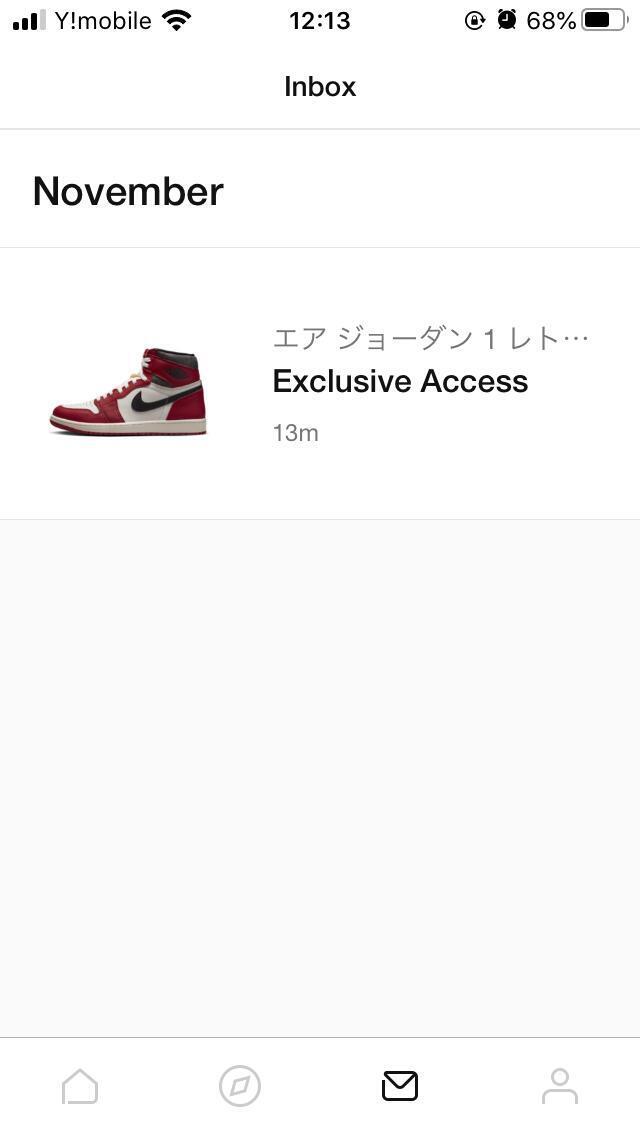Tap the 13m timestamp

click(295, 433)
